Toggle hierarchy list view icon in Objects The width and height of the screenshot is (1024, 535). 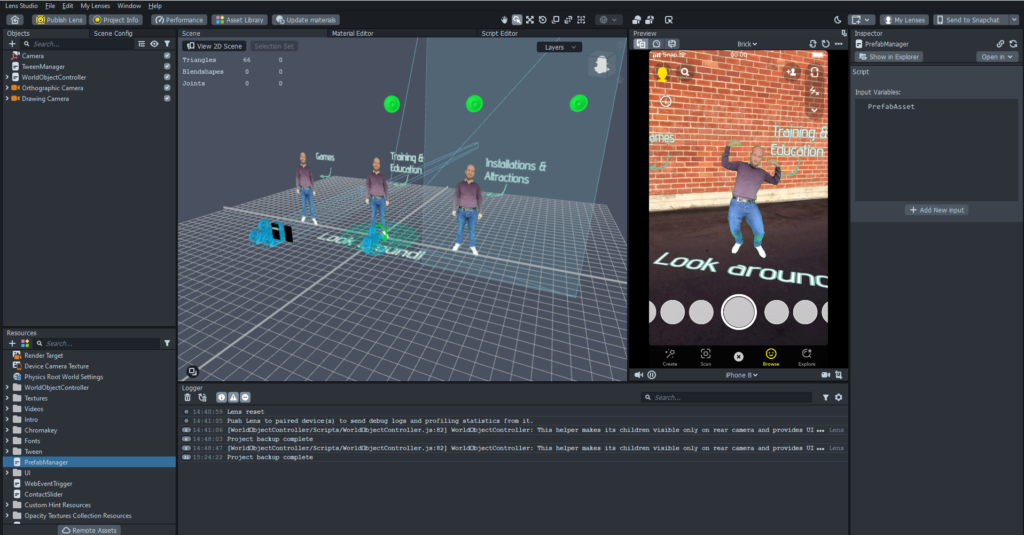tap(141, 44)
